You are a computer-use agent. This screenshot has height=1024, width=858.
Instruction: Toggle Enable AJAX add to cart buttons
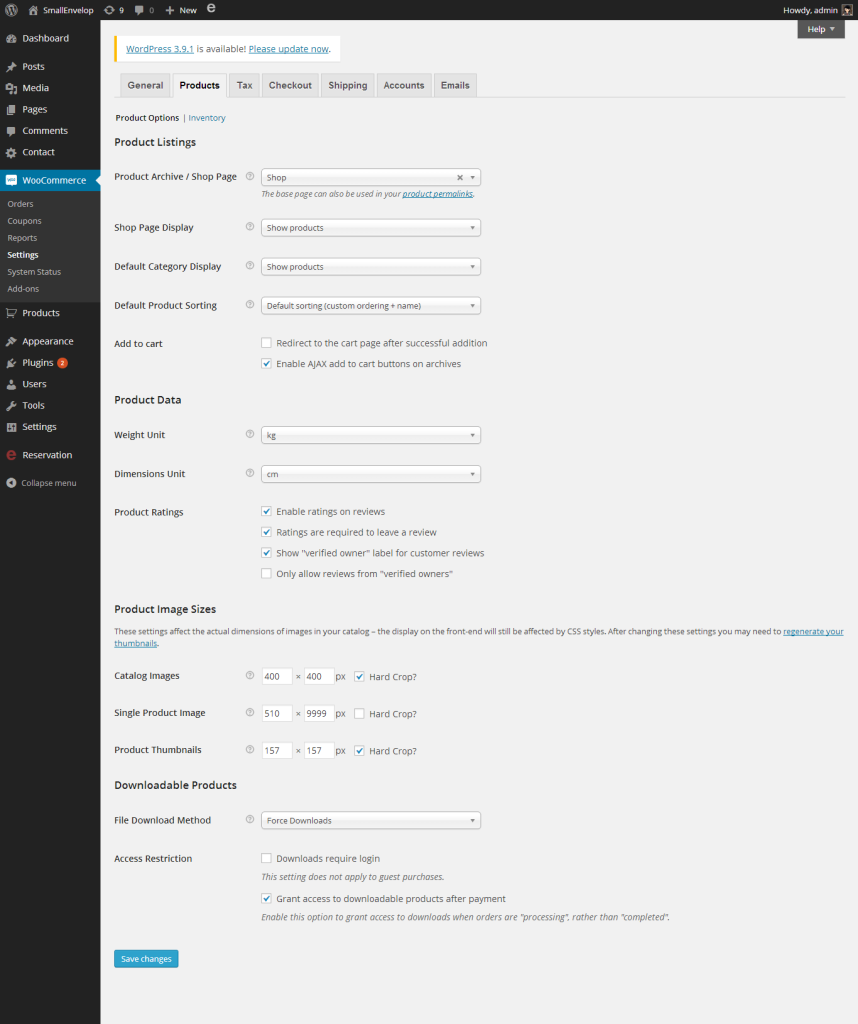pos(266,364)
